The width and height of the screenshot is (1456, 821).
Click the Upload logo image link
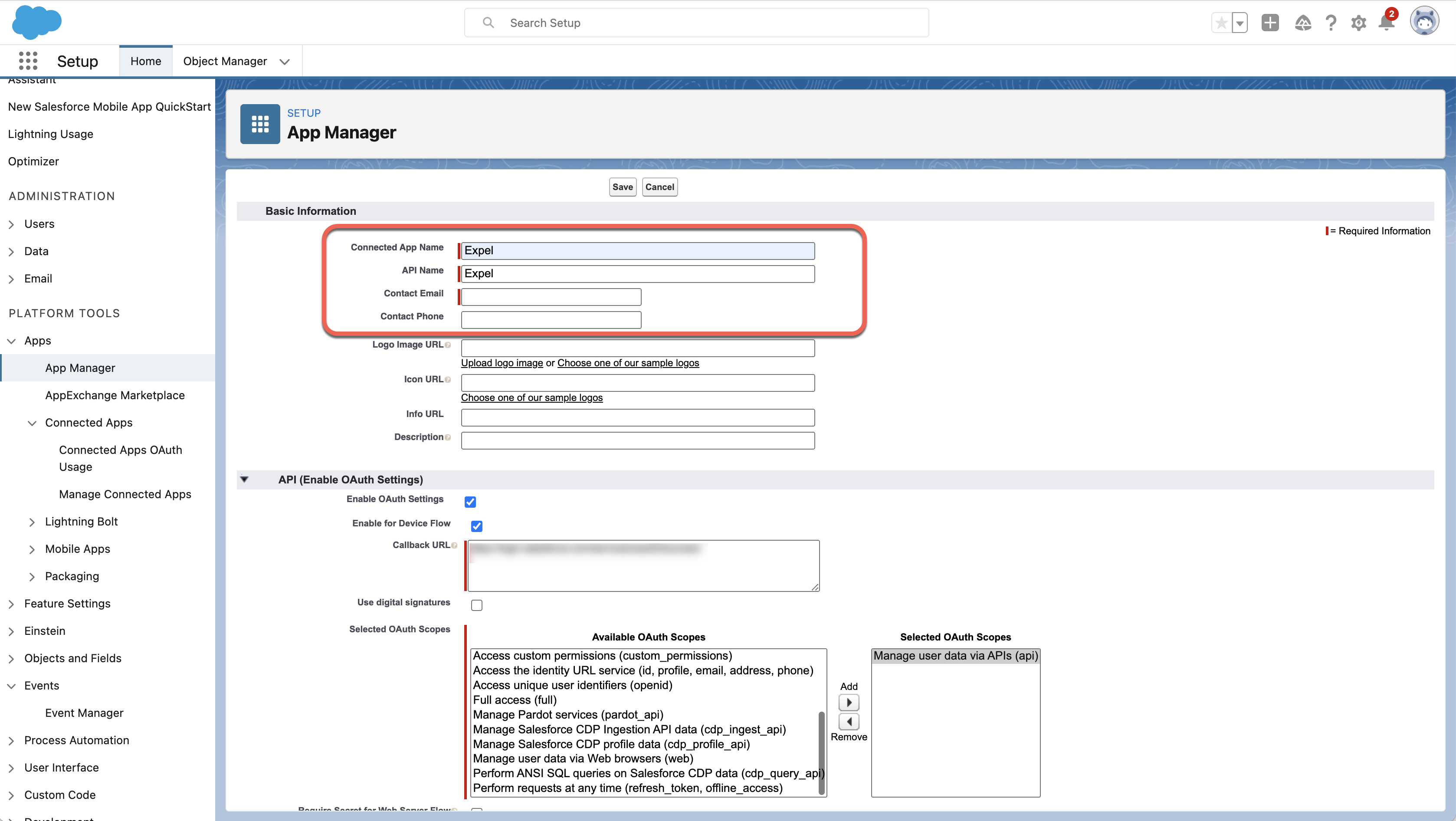[x=502, y=363]
